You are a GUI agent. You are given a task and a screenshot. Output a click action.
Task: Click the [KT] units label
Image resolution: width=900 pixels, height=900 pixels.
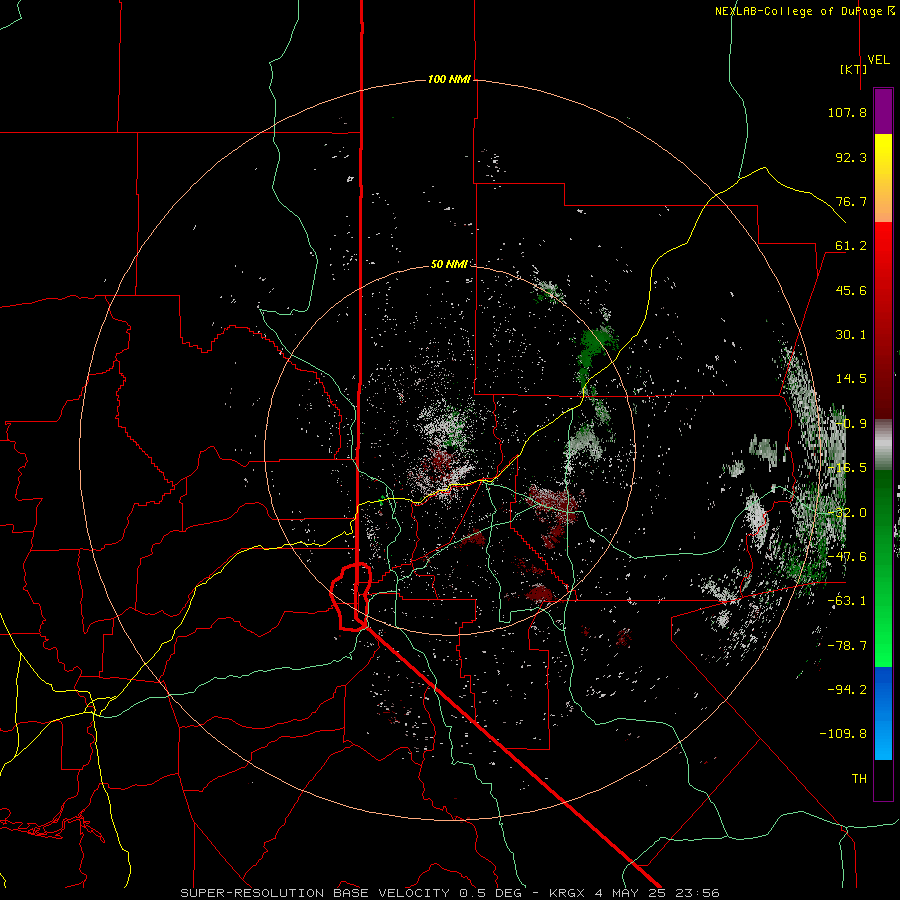pyautogui.click(x=854, y=69)
